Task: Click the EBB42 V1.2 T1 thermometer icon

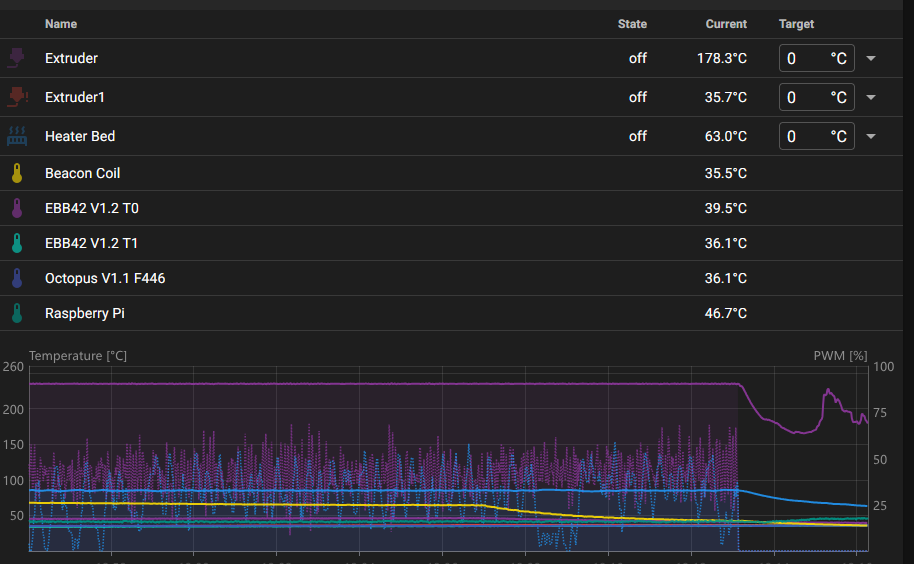Action: tap(17, 243)
